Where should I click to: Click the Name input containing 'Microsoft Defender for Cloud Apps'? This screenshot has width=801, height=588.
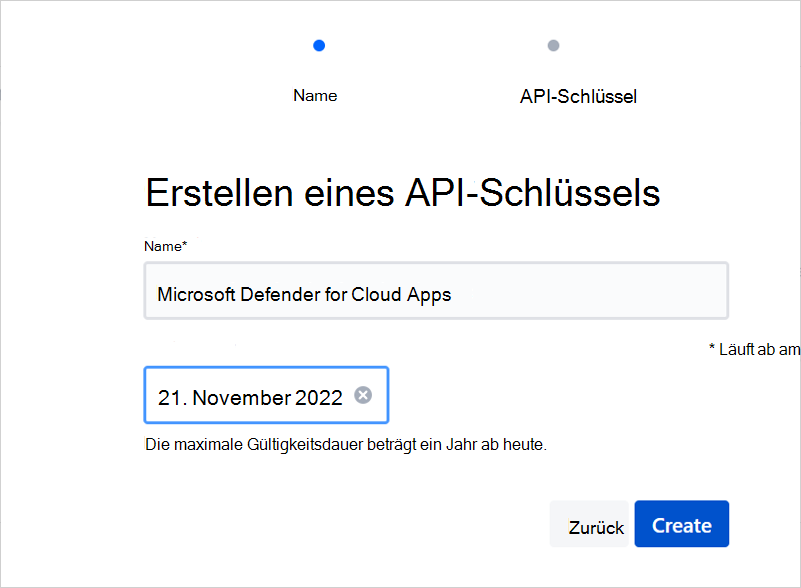436,290
